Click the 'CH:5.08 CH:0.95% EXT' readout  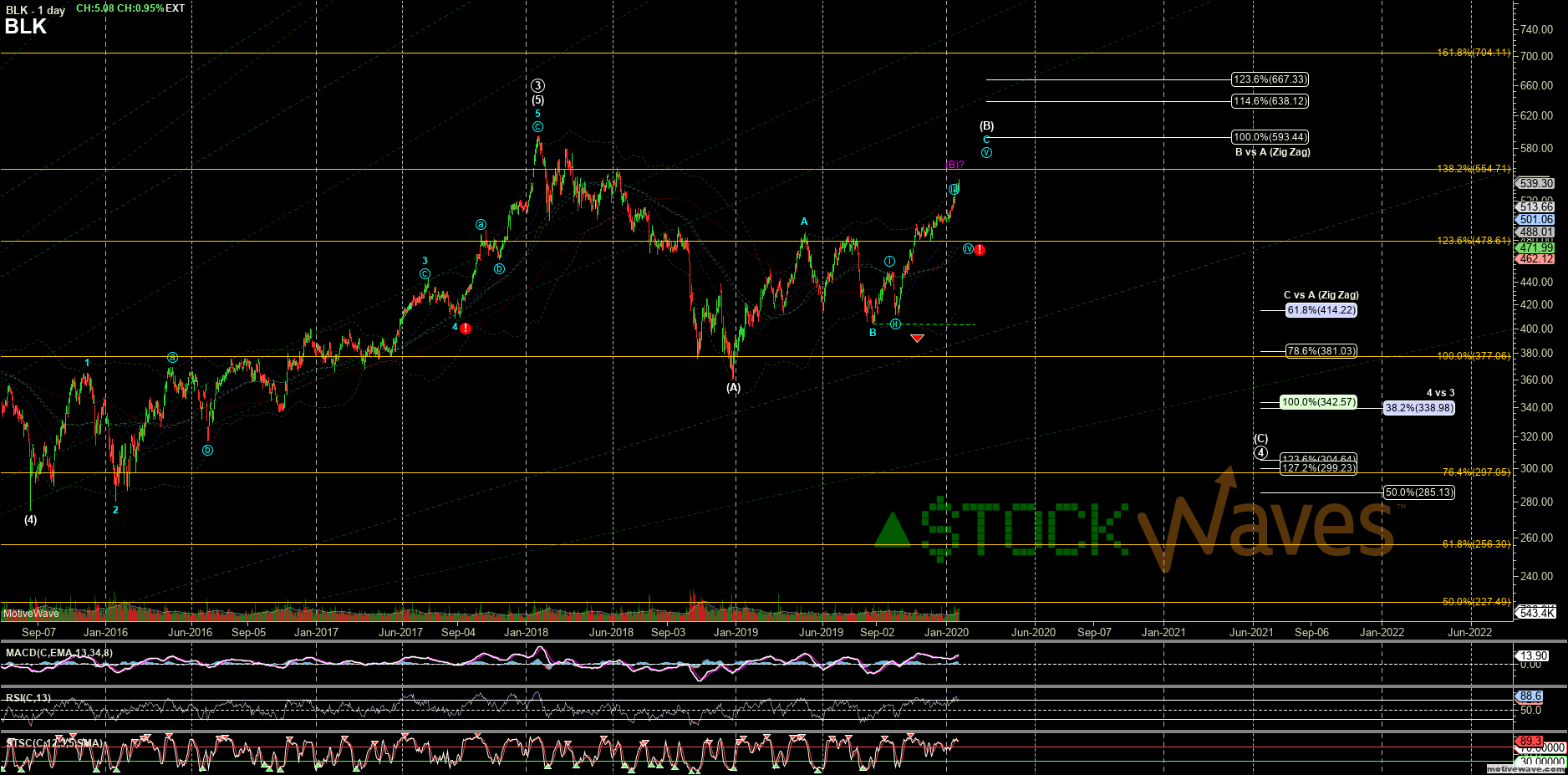pyautogui.click(x=130, y=8)
